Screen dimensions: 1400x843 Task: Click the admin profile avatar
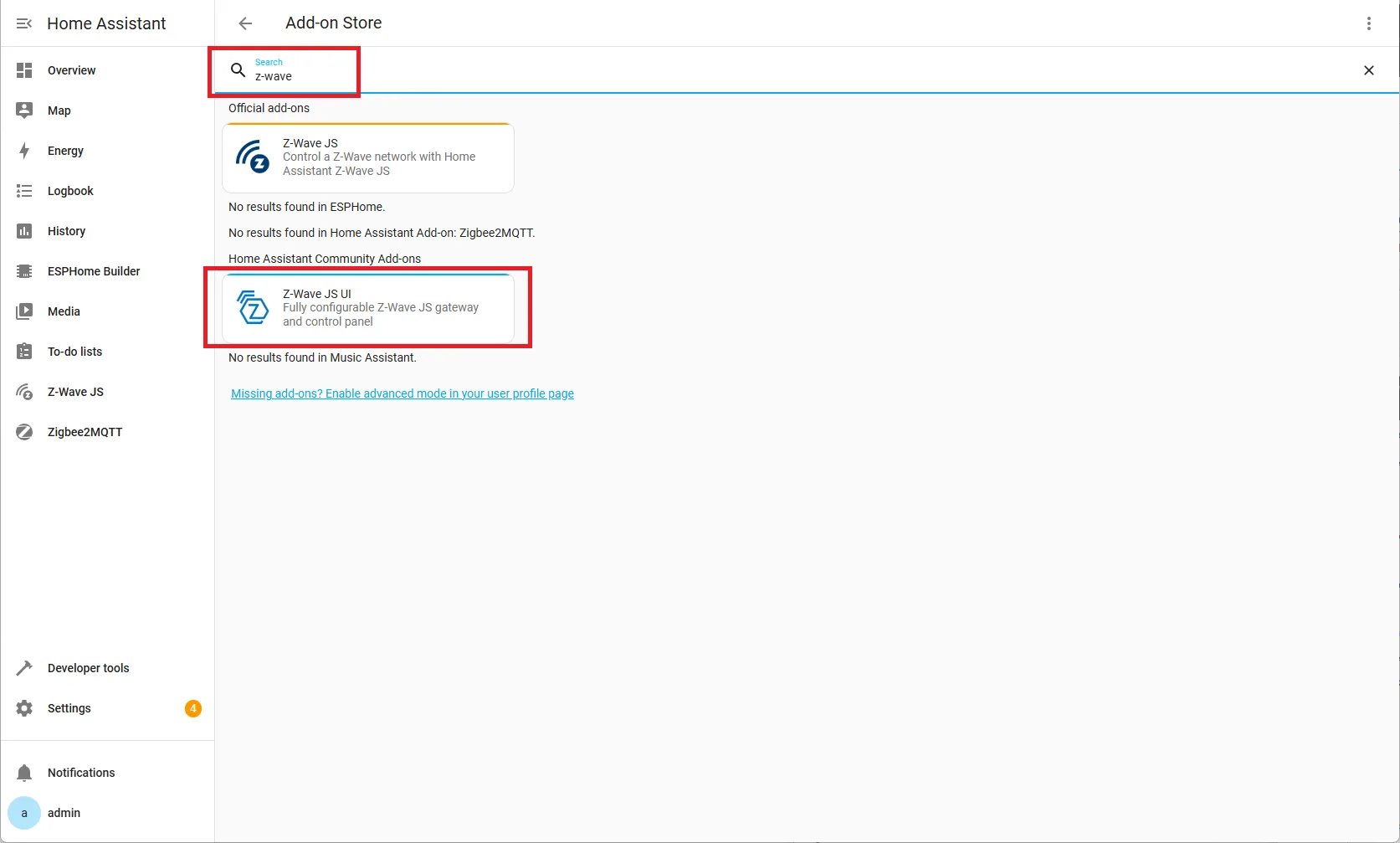point(23,812)
